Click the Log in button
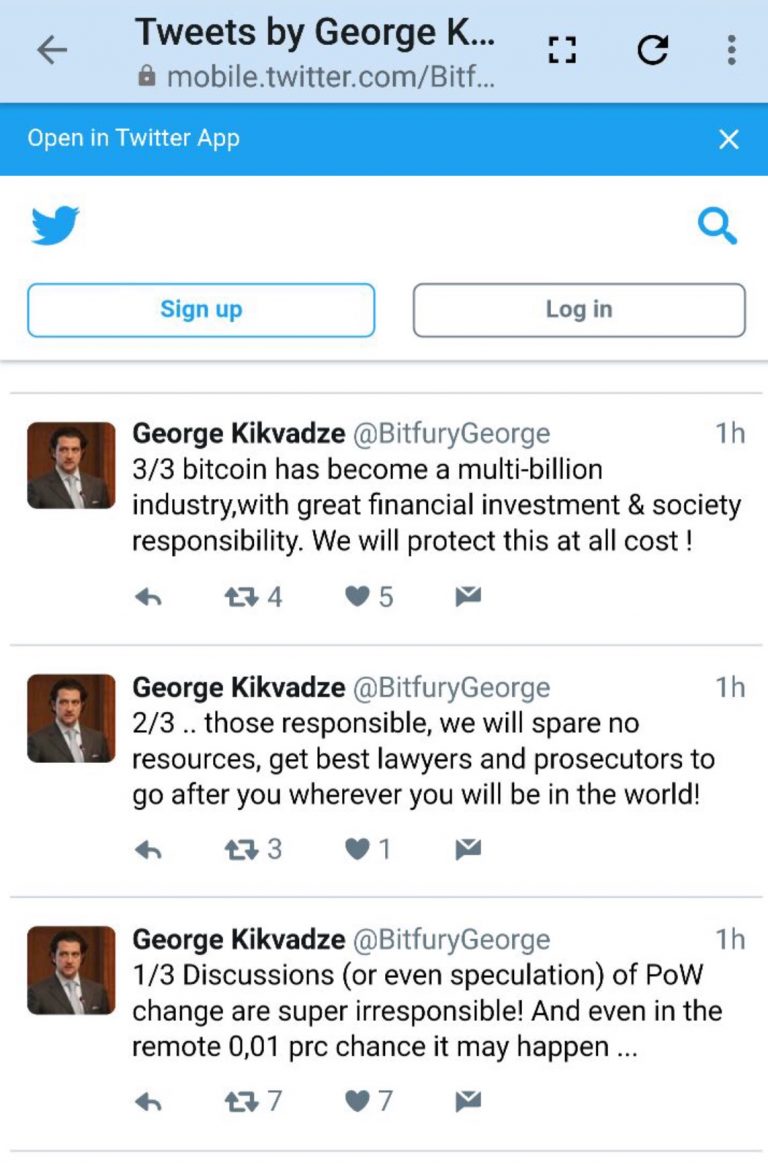The image size is (768, 1164). click(579, 310)
